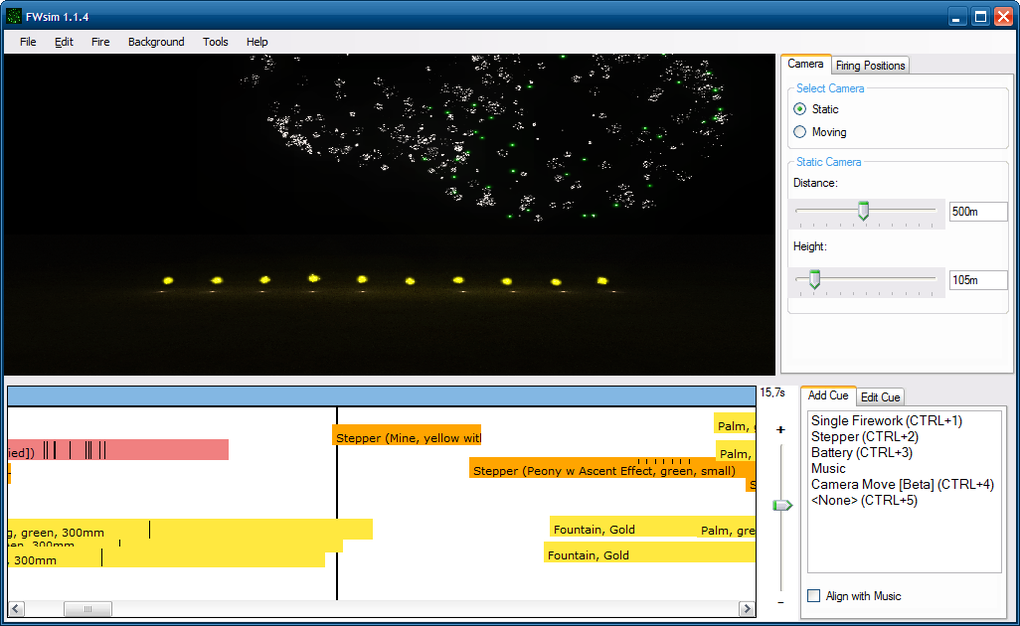Click the fireworks simulation preview
The height and width of the screenshot is (626, 1020).
pos(390,215)
